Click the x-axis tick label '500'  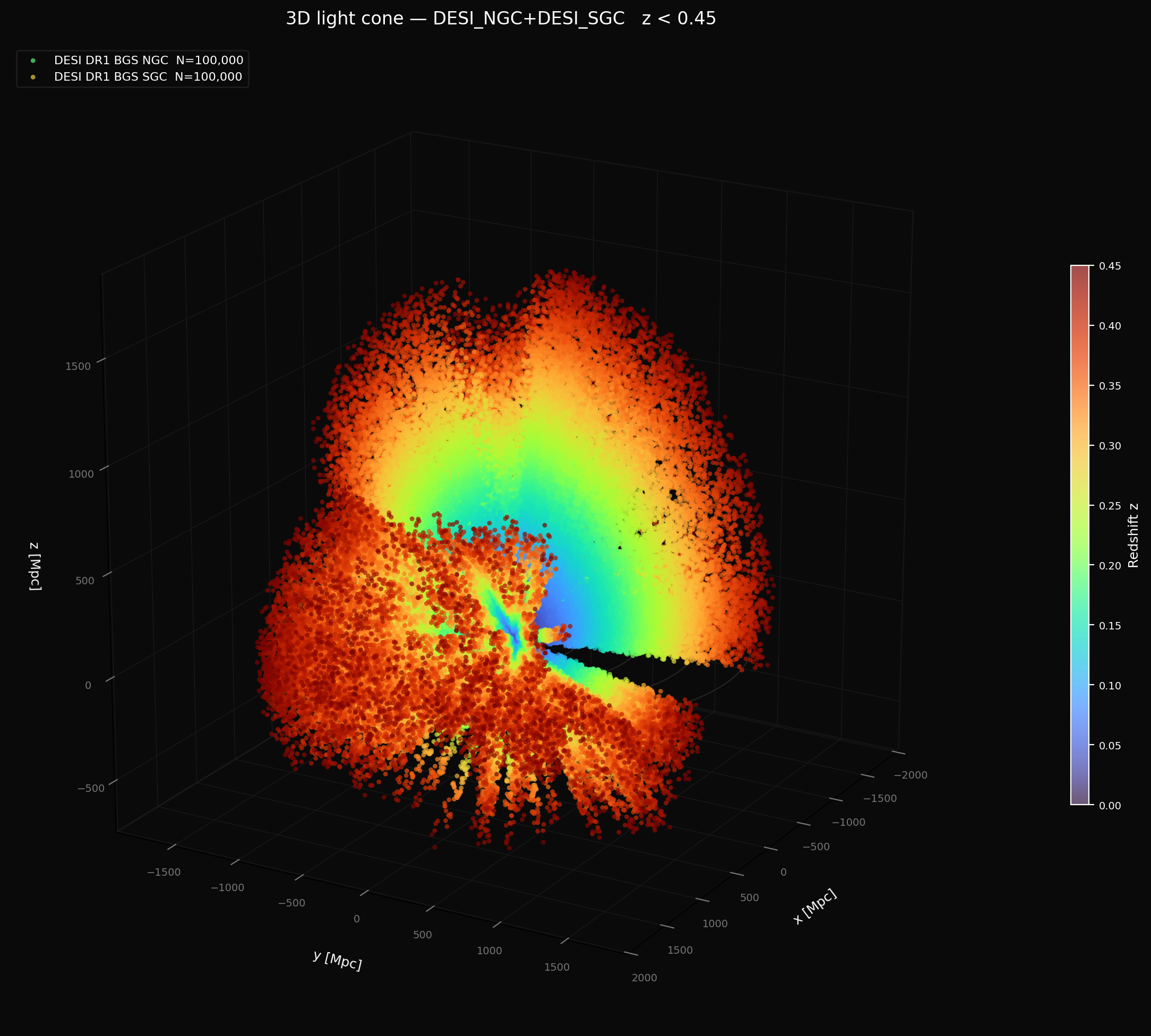[x=750, y=897]
